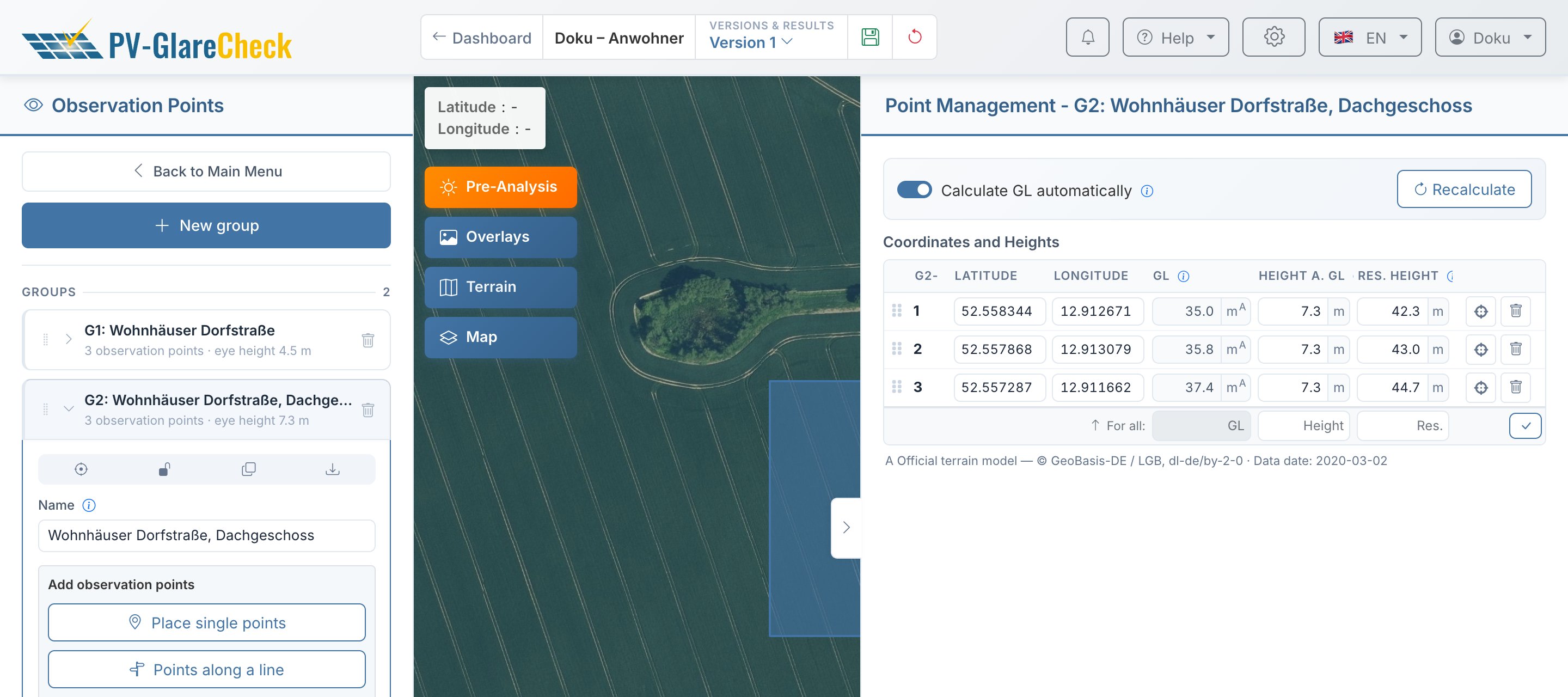This screenshot has width=1568, height=697.
Task: Go back to Dashboard
Action: pos(481,37)
